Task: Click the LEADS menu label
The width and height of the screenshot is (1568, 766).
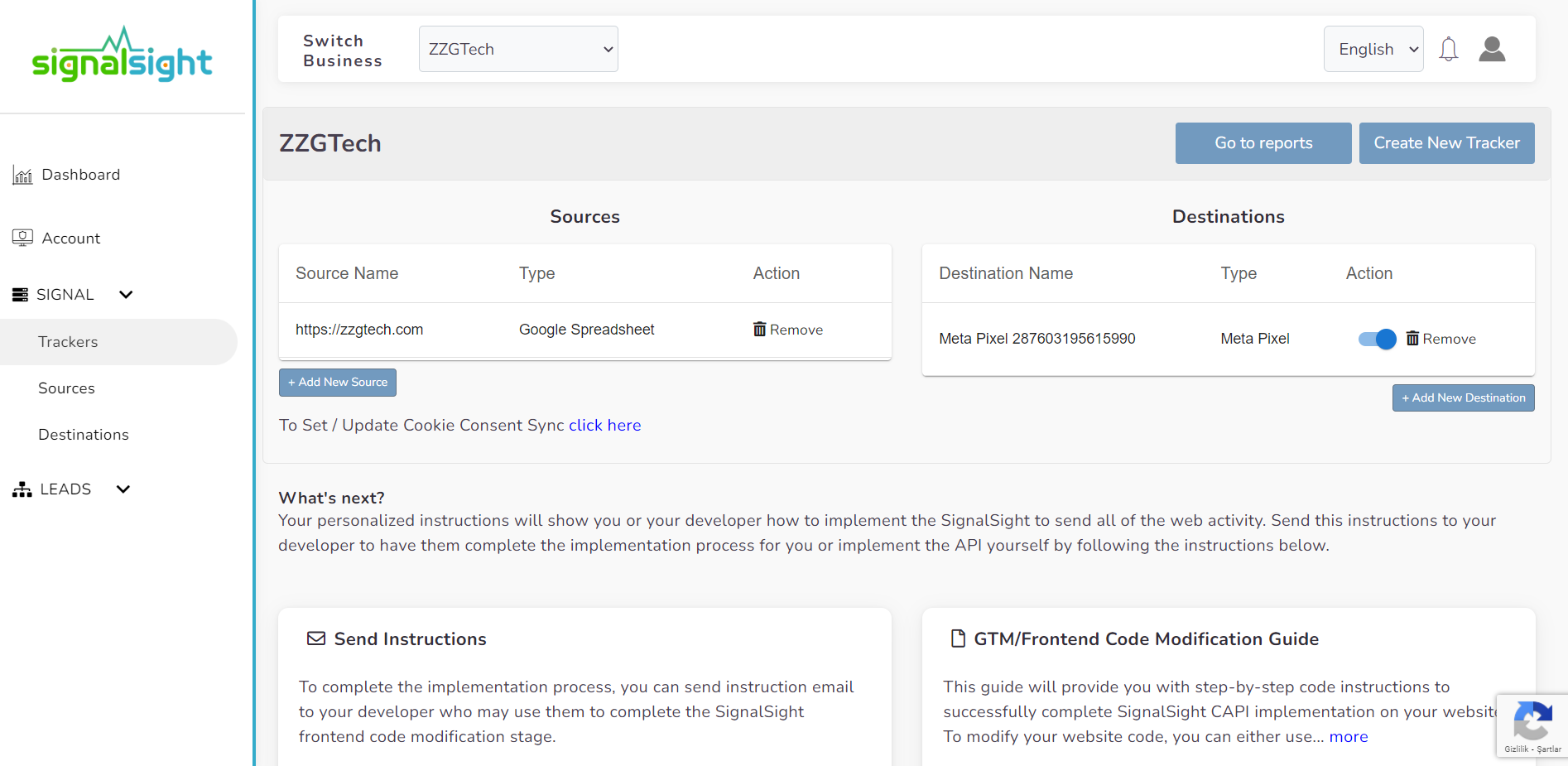Action: 65,489
